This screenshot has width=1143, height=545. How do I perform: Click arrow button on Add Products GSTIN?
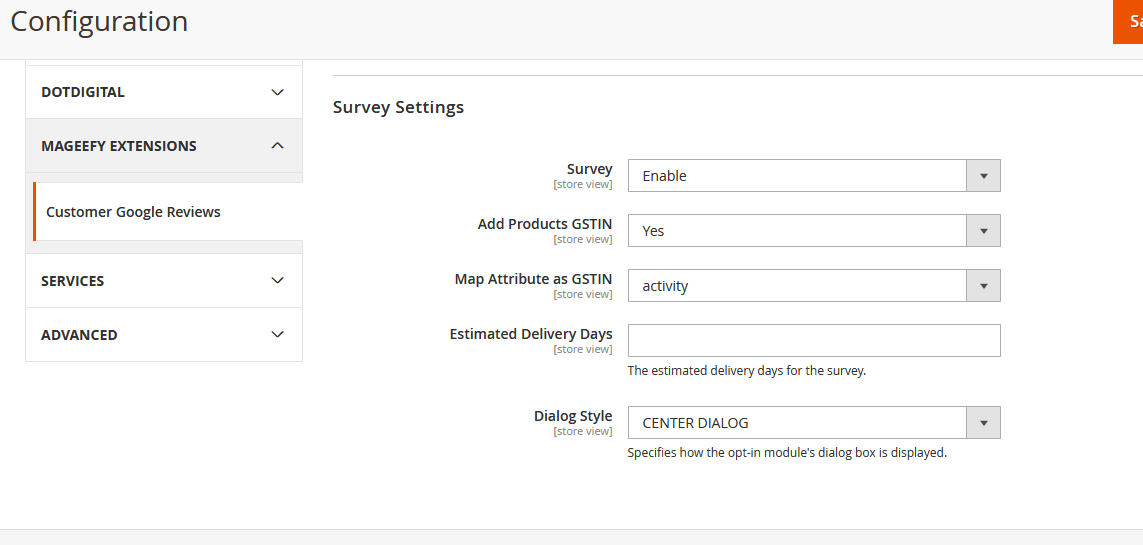pyautogui.click(x=983, y=231)
